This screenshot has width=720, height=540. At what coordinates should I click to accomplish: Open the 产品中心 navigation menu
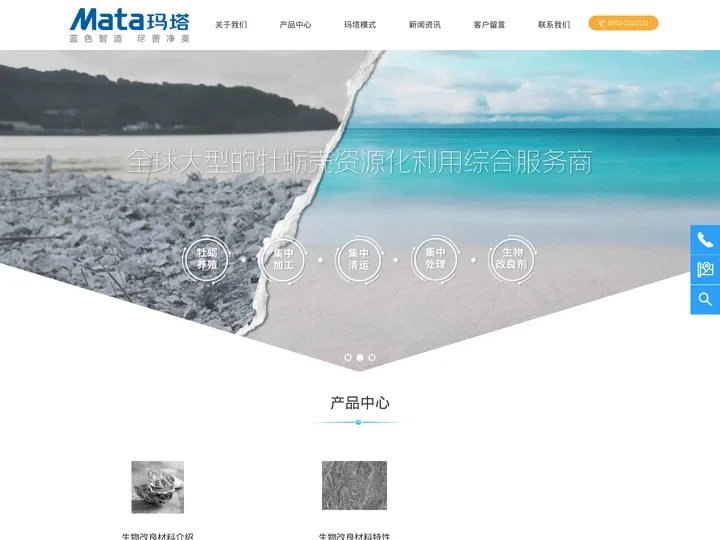coord(295,24)
